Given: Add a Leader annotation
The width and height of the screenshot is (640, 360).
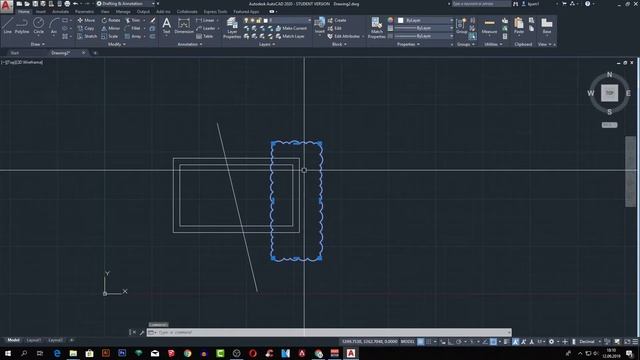Looking at the screenshot, I should (206, 28).
